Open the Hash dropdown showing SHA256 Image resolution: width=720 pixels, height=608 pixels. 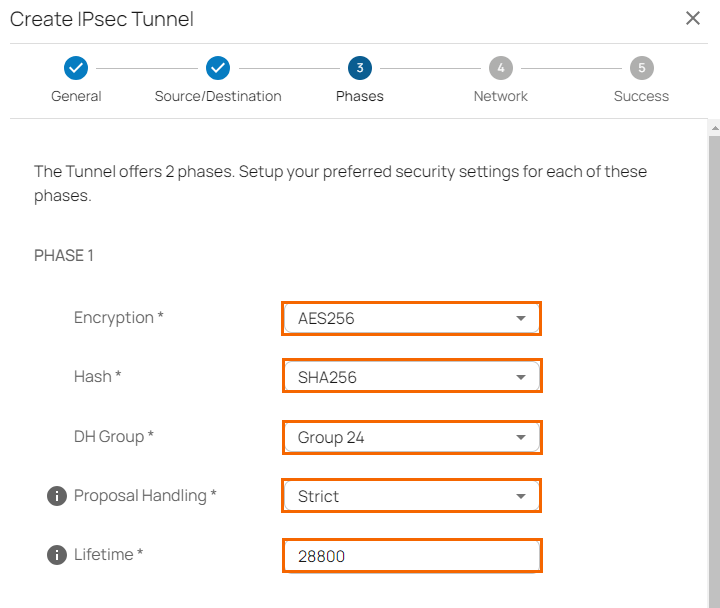[x=411, y=377]
